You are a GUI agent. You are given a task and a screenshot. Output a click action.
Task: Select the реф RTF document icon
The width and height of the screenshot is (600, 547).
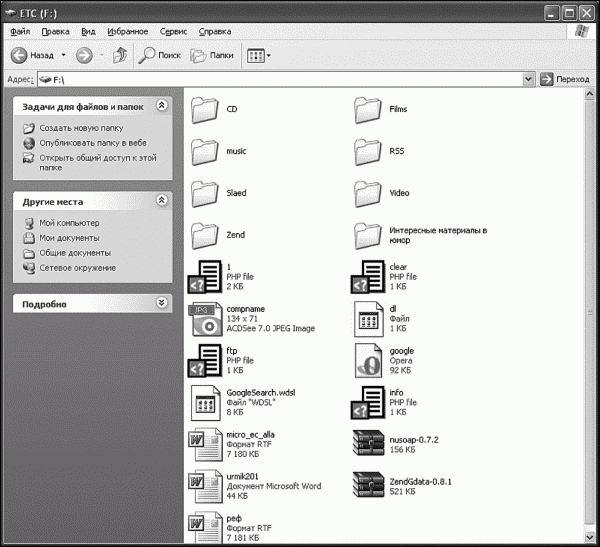pyautogui.click(x=205, y=527)
